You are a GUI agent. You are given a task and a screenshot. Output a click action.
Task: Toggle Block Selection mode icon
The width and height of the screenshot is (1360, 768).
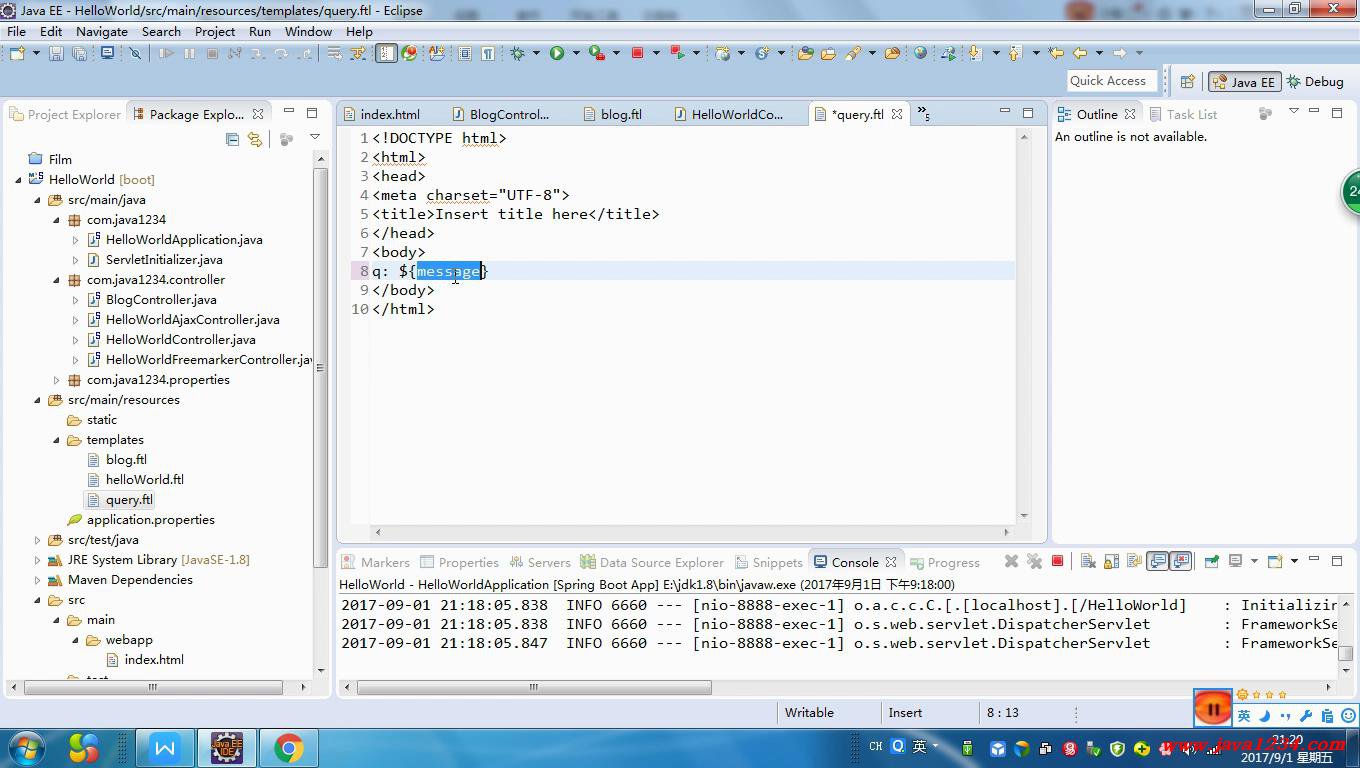tap(465, 53)
